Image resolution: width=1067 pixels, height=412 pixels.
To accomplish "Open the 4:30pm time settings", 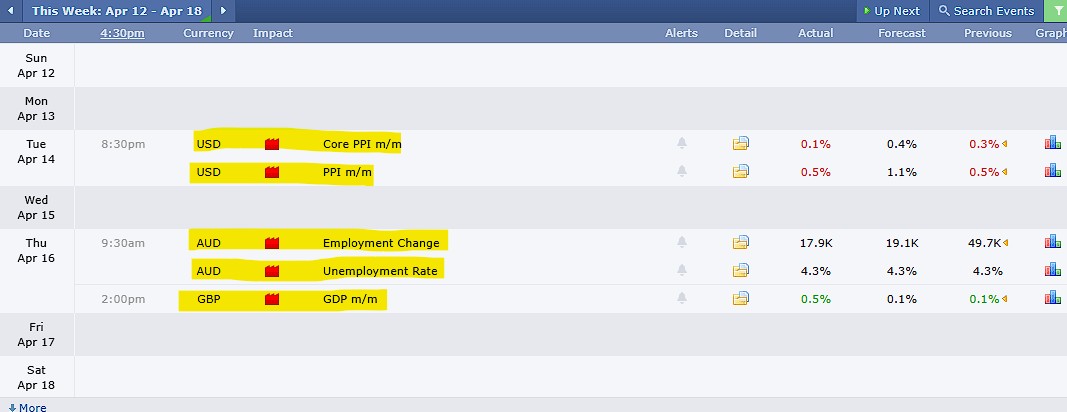I will (122, 33).
